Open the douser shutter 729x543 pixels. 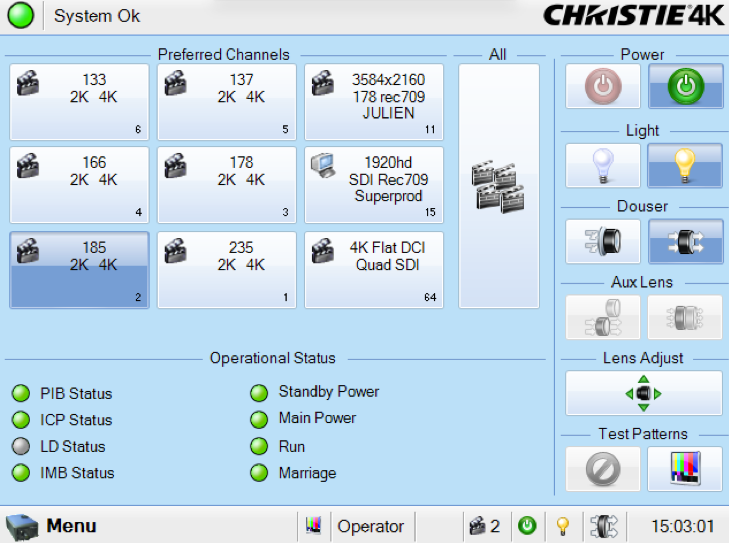point(684,241)
